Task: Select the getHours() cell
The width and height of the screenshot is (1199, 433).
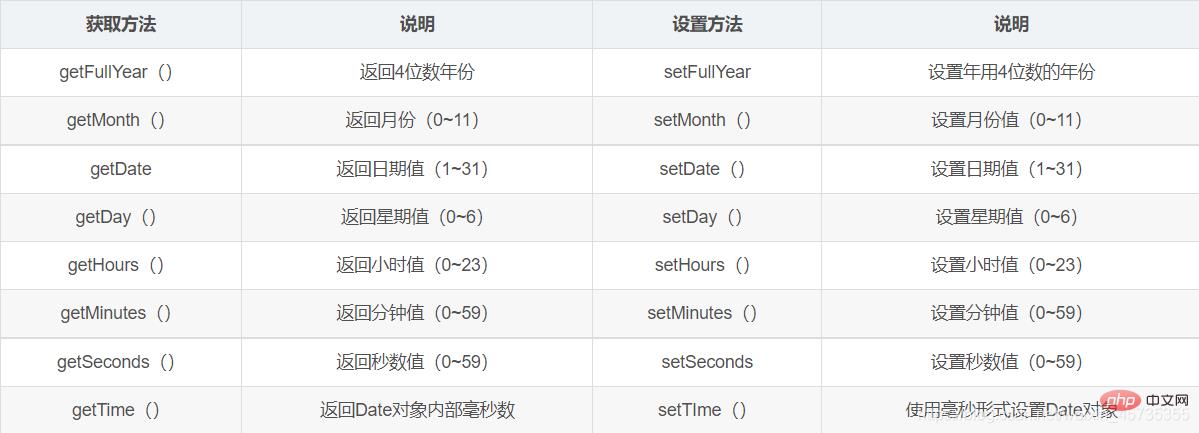Action: point(116,265)
